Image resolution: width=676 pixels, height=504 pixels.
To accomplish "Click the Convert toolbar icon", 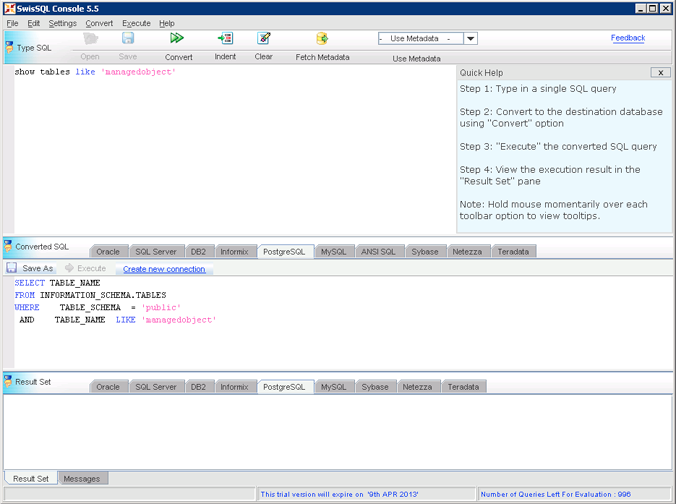I will tap(177, 39).
